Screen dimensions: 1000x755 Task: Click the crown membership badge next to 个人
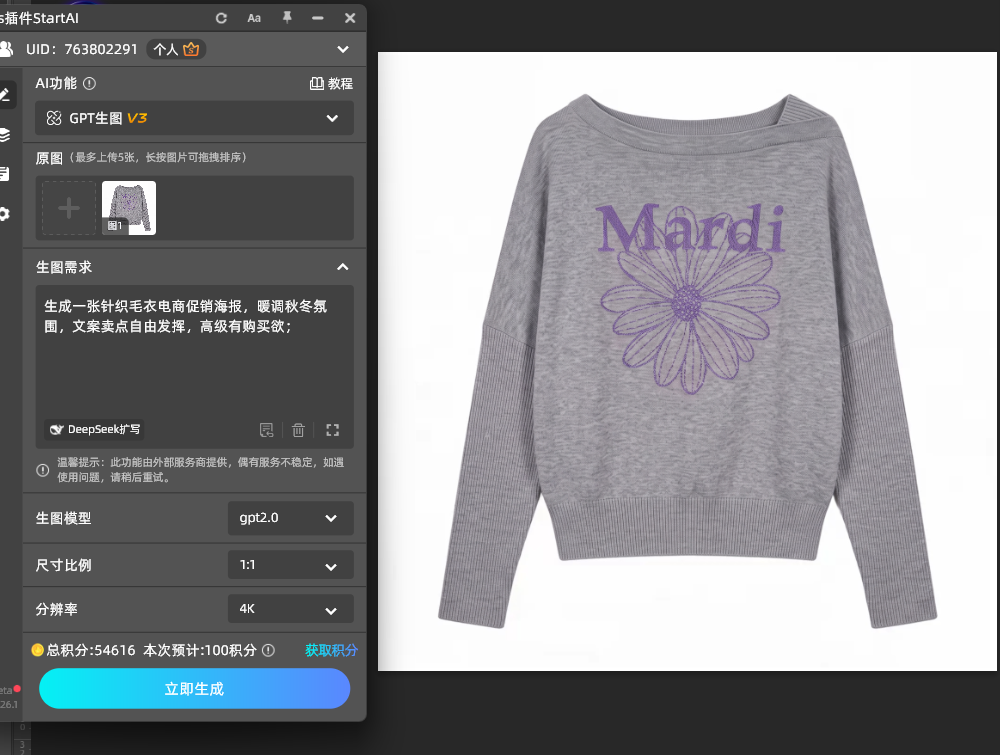[x=191, y=49]
